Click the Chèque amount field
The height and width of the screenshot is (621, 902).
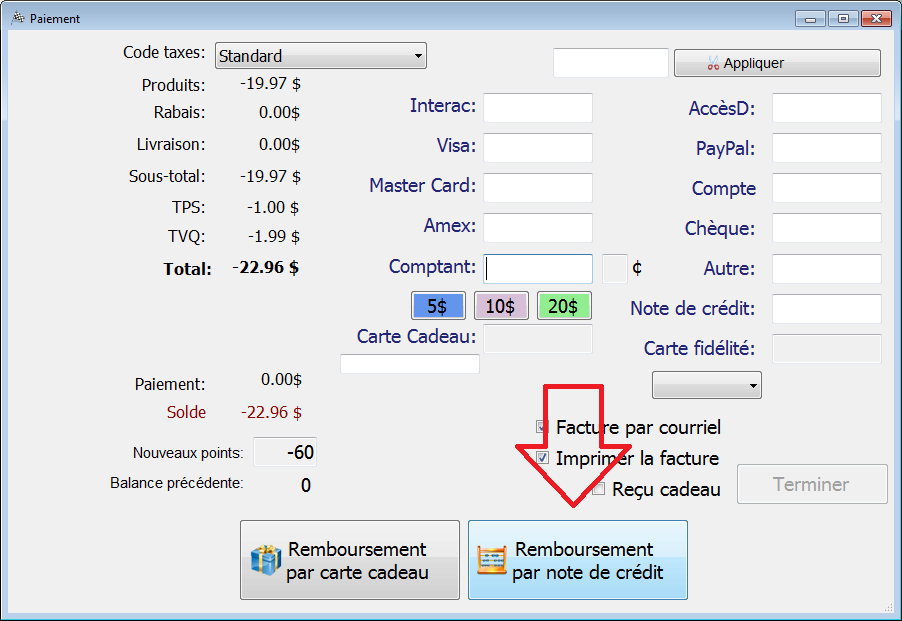click(x=826, y=228)
